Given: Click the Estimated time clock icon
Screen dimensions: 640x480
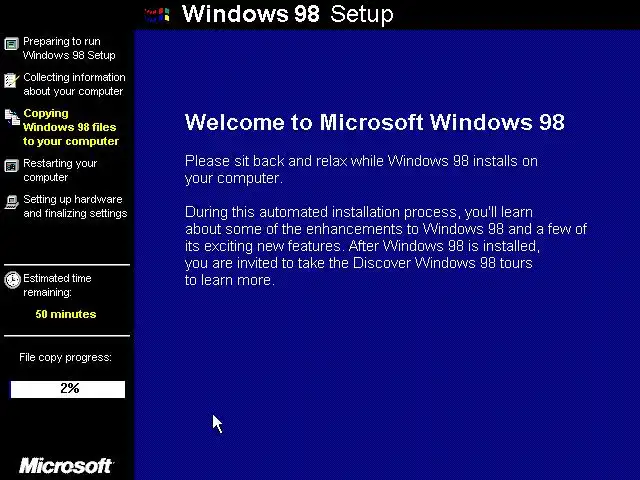Looking at the screenshot, I should click(12, 280).
